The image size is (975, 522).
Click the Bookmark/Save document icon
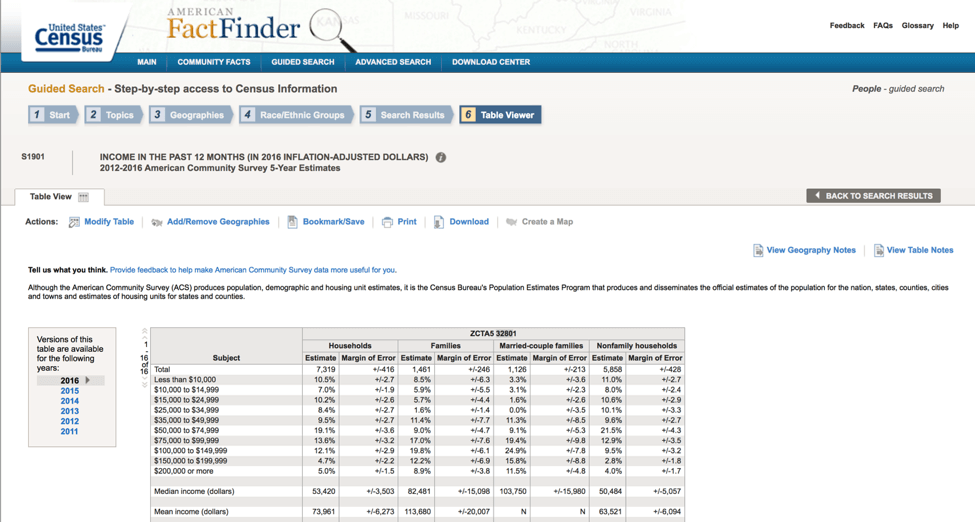pos(292,222)
